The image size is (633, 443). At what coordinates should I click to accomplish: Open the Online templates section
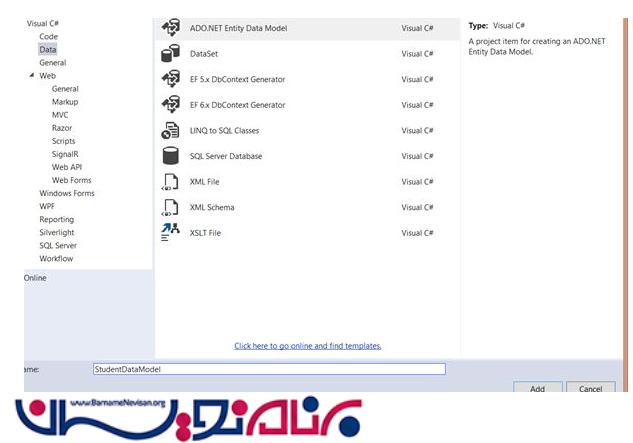[35, 278]
